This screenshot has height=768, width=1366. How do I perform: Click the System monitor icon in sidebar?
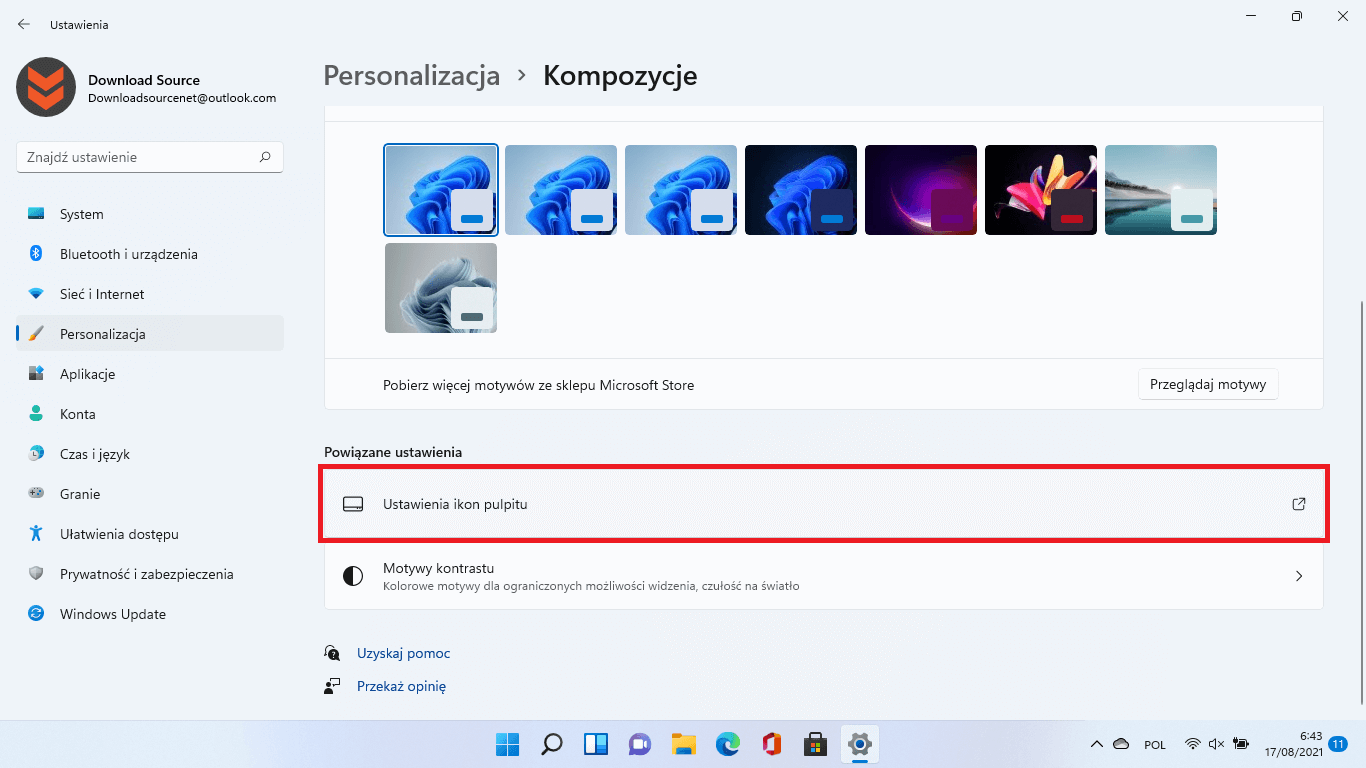point(36,214)
